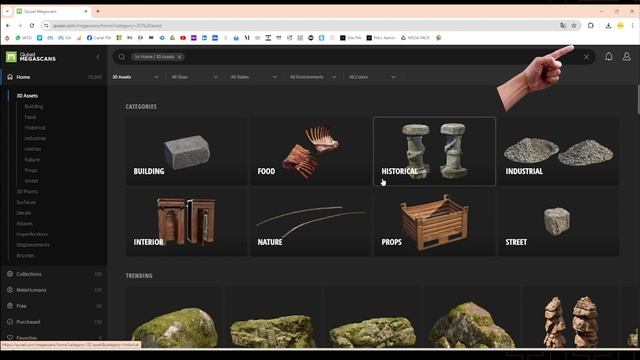Open Imperfections in the sidebar
Viewport: 640px width, 360px height.
point(32,234)
